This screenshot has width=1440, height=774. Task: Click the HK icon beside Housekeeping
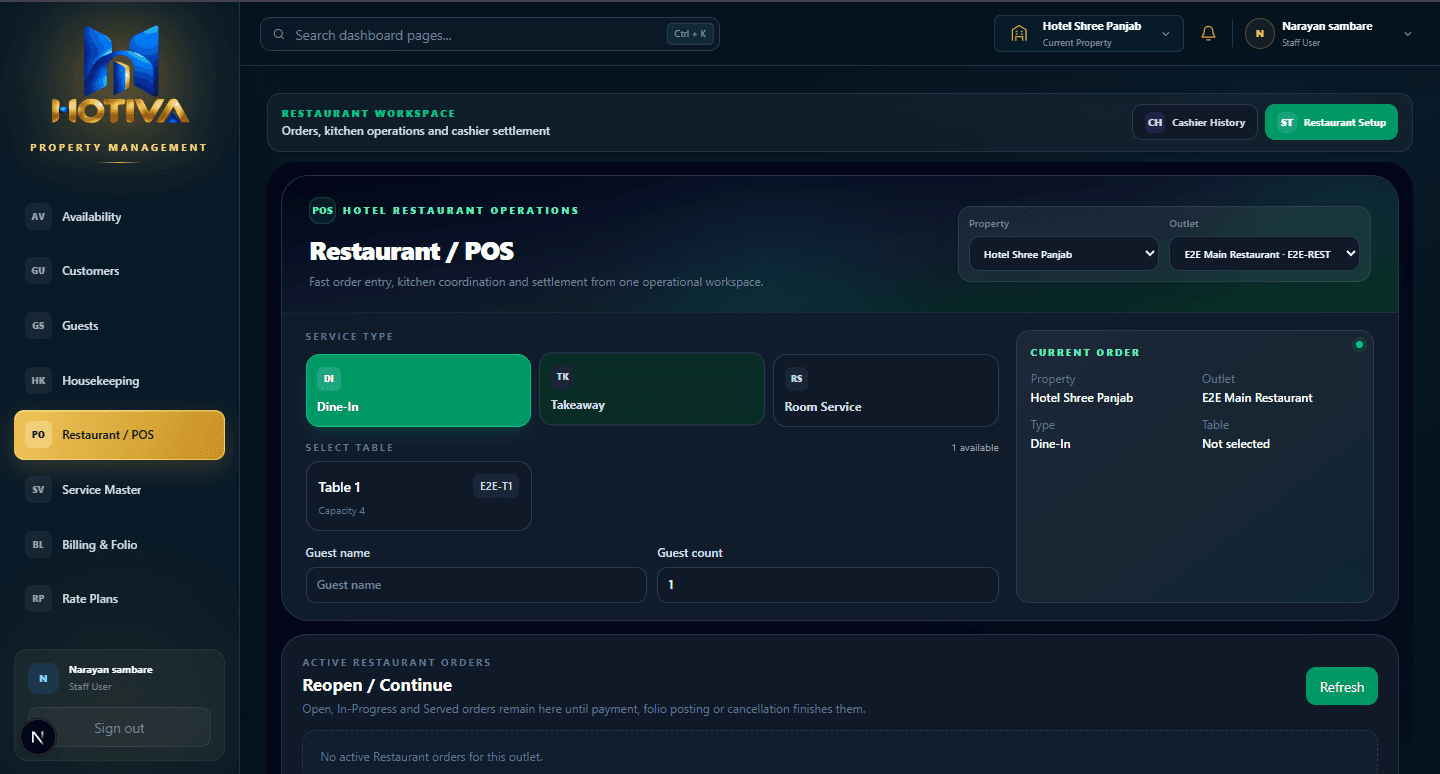[38, 381]
